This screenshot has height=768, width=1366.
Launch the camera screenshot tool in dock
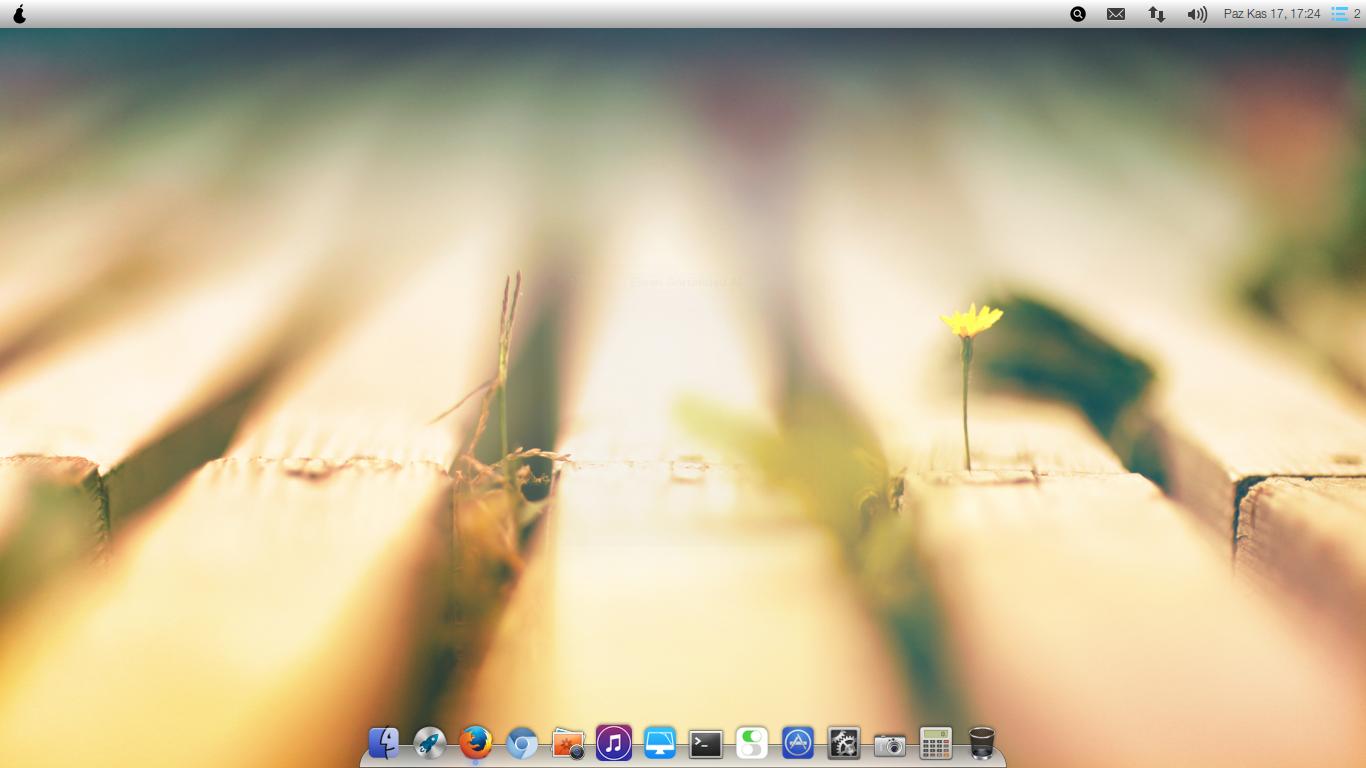point(890,745)
